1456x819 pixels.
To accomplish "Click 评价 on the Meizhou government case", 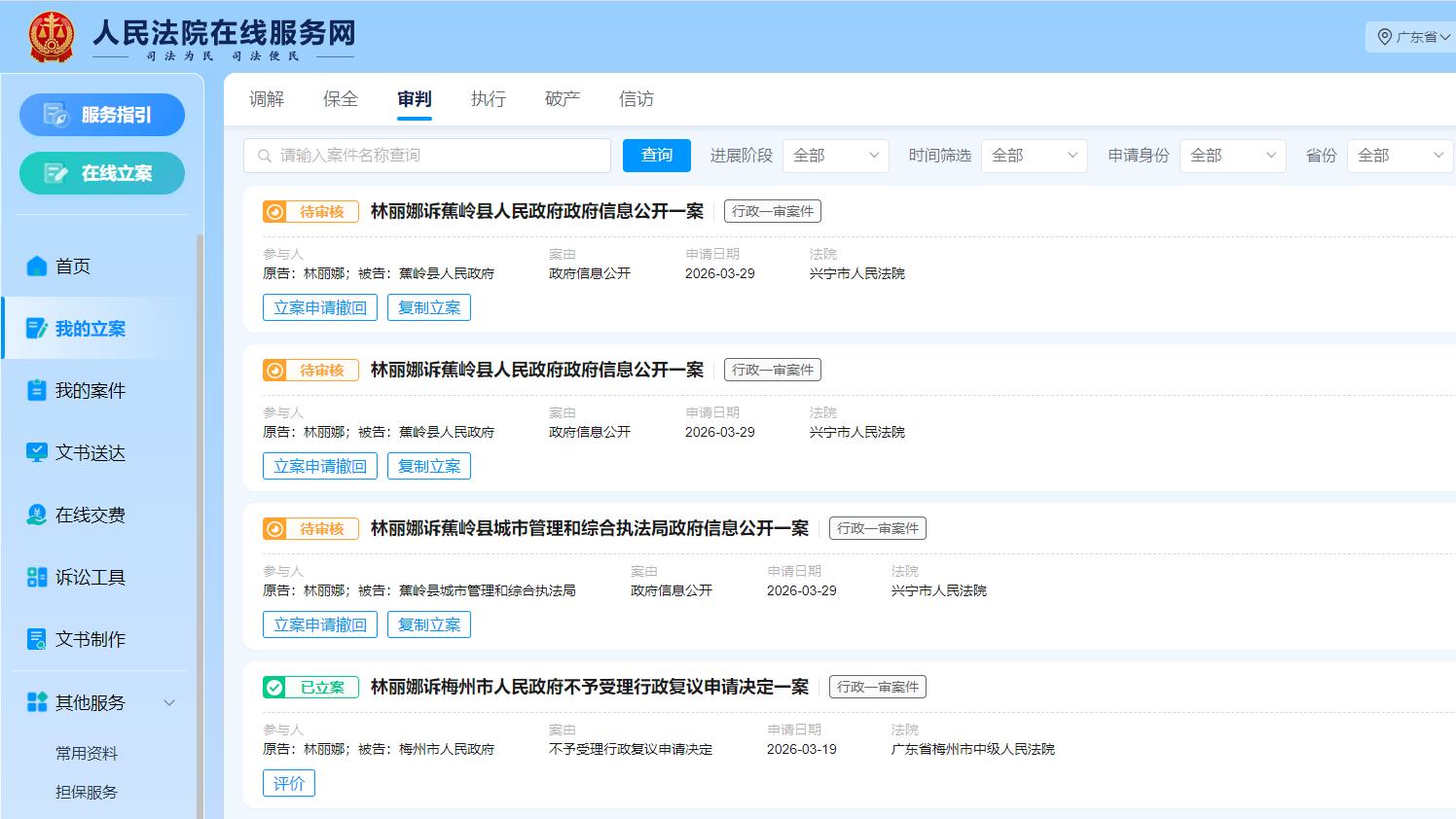I will point(289,783).
